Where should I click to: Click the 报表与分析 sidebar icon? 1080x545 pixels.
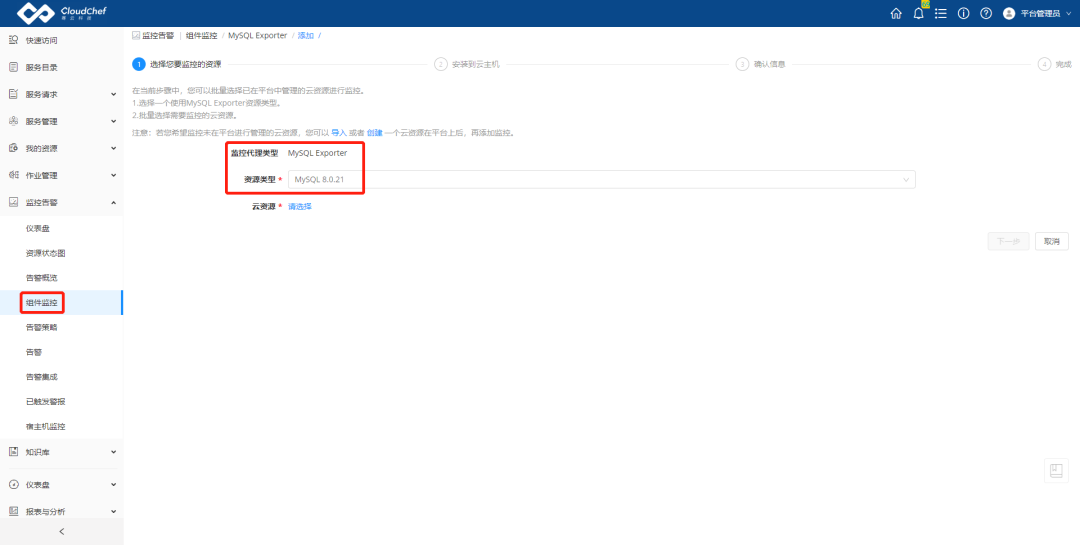pyautogui.click(x=13, y=511)
